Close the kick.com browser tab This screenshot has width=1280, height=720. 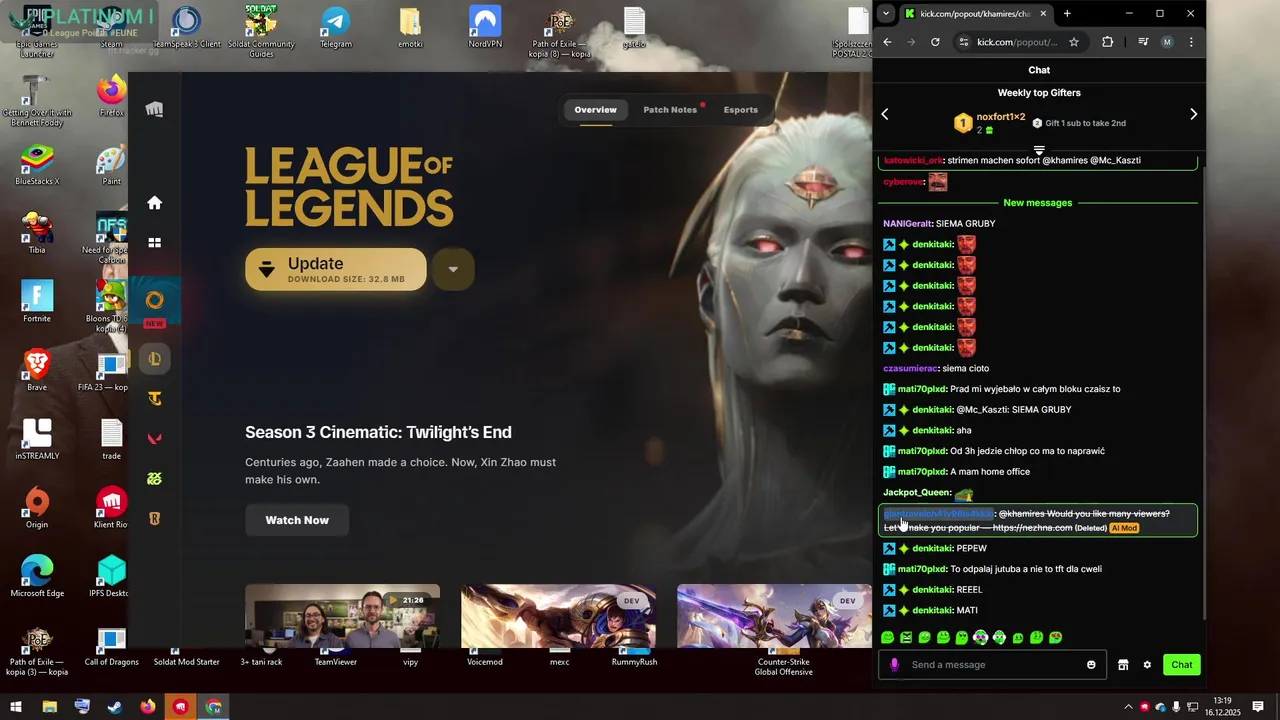click(x=1043, y=14)
